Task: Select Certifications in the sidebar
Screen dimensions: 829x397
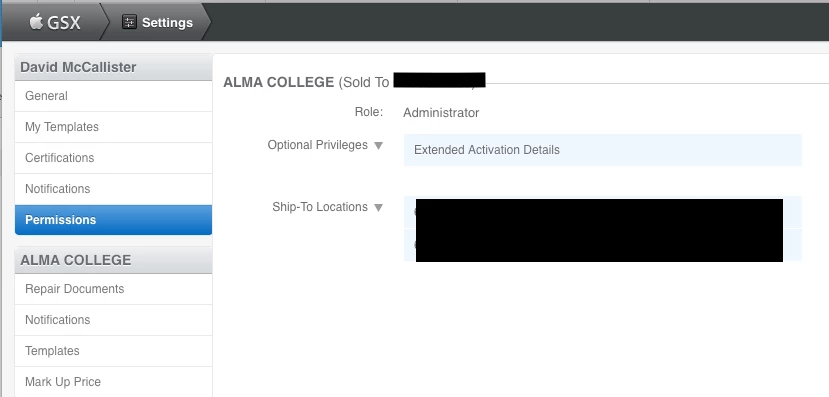Action: 113,158
